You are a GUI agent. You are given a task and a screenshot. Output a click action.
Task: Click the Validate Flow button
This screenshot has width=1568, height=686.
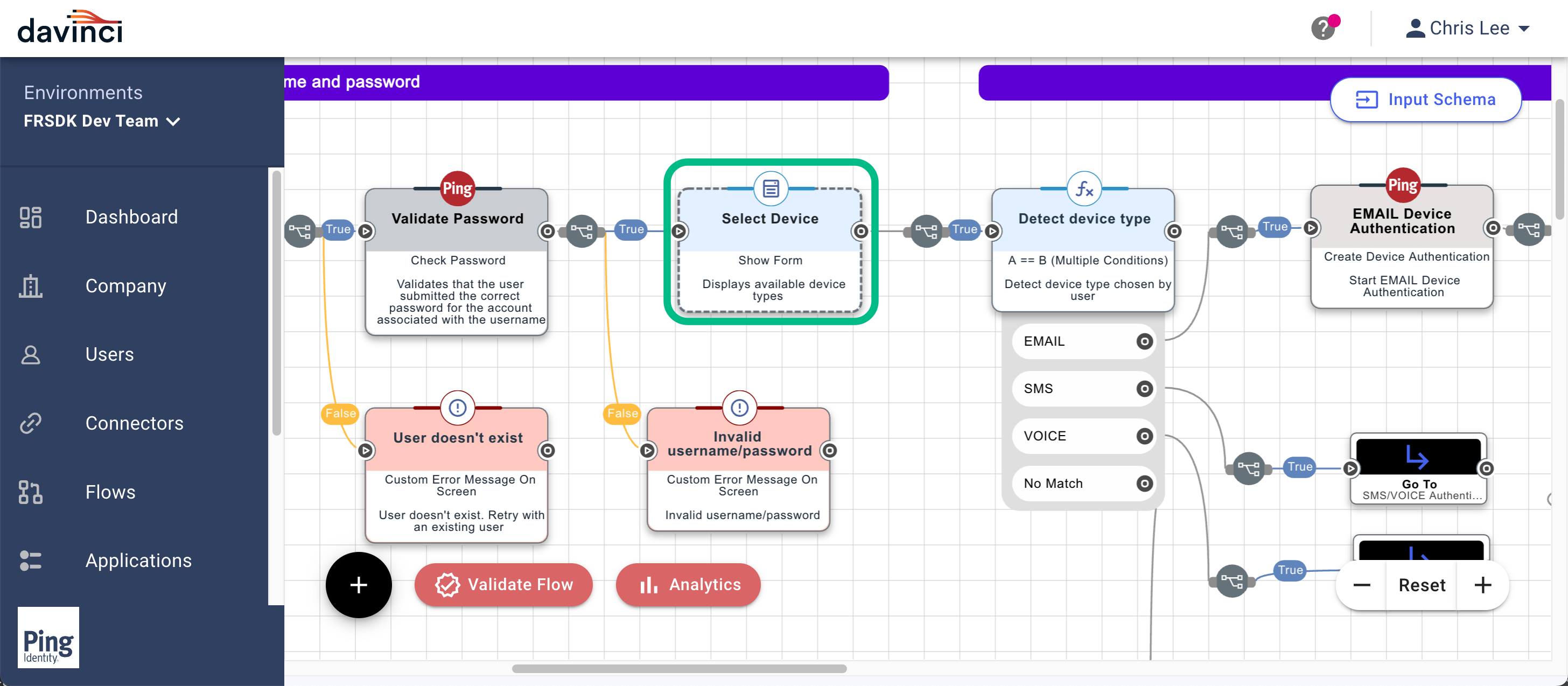[x=503, y=584]
